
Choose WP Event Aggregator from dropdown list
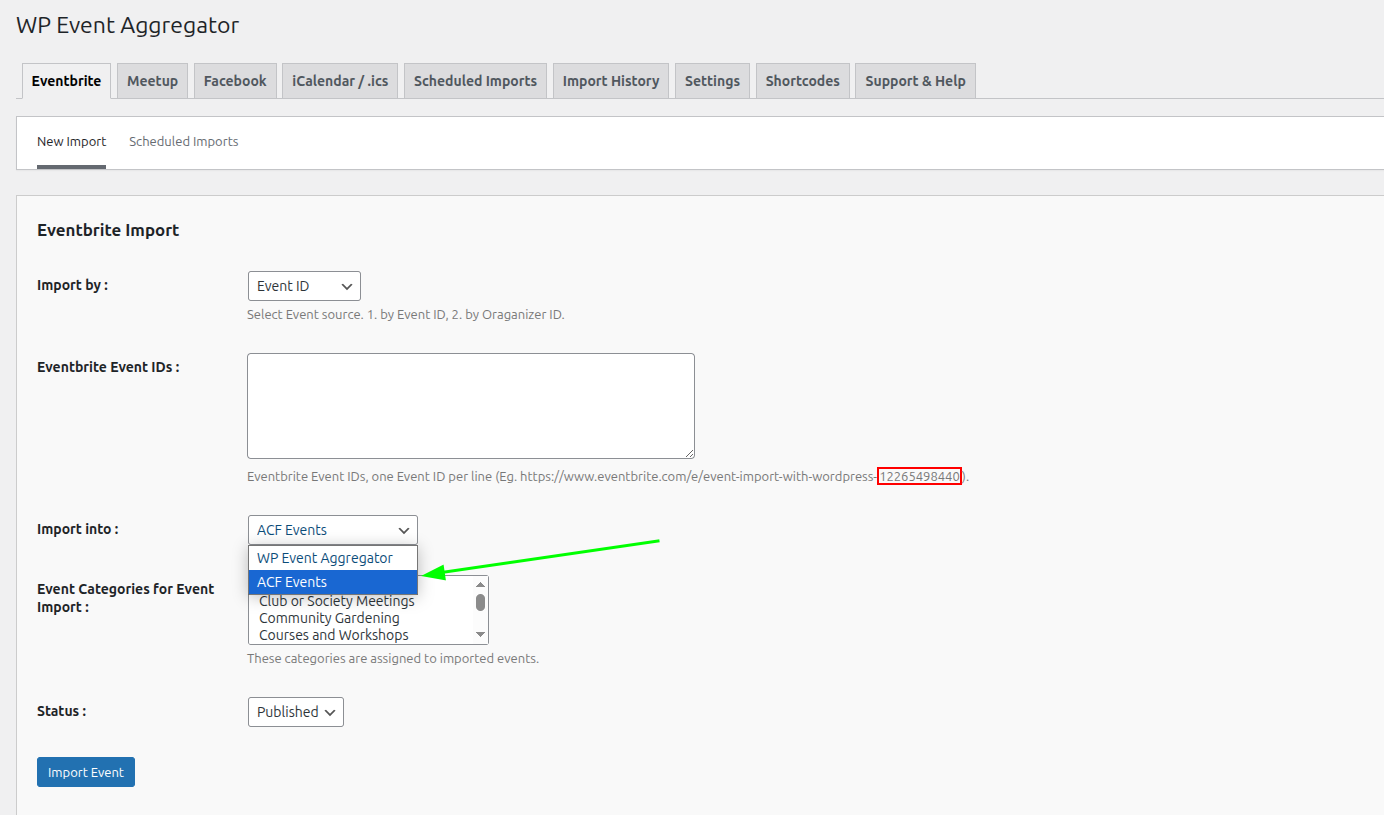325,558
